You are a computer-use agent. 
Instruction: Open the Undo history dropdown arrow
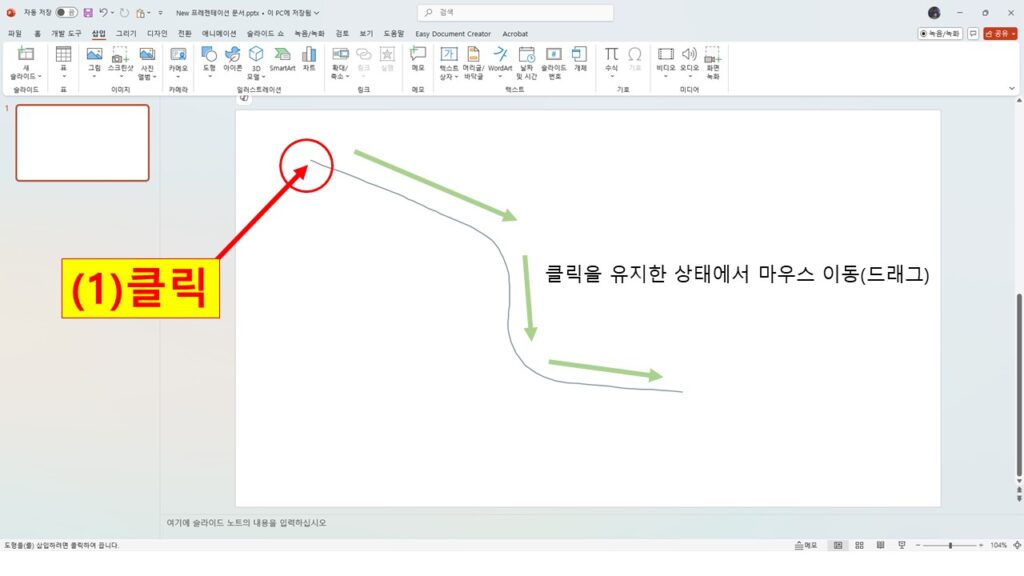(112, 12)
